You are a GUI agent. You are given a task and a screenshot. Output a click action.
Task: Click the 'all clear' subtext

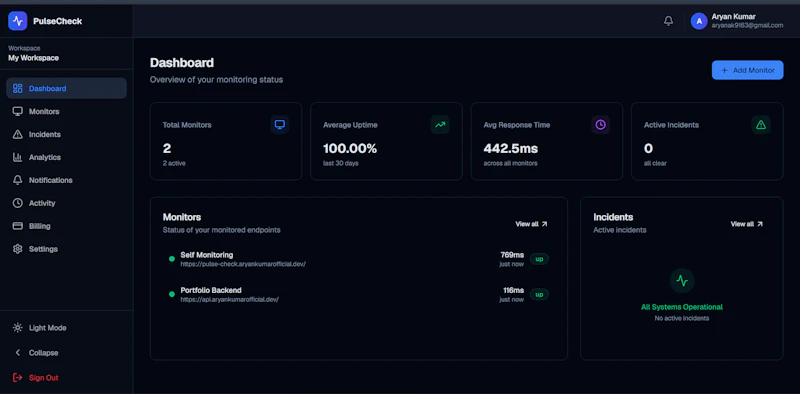[x=655, y=163]
